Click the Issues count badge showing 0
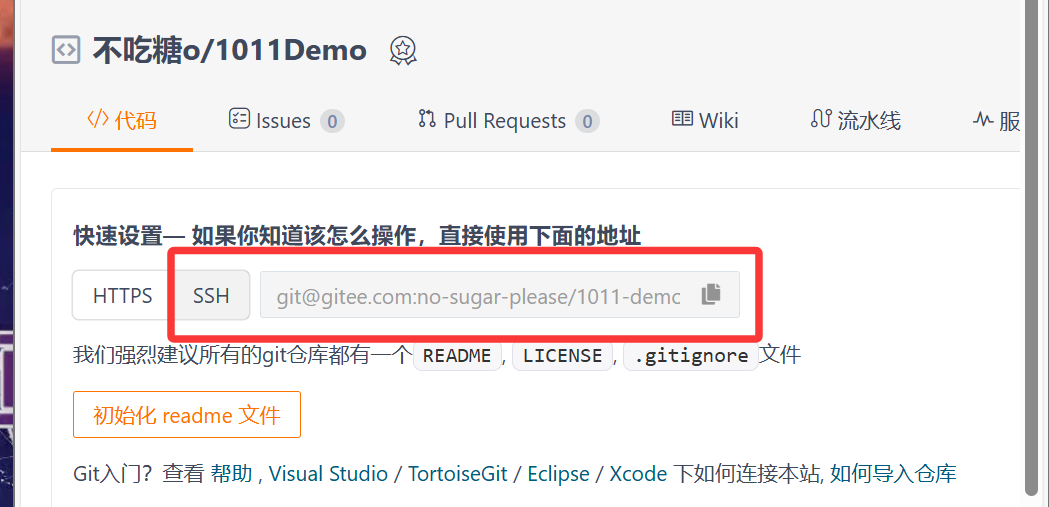The image size is (1049, 507). pos(332,122)
